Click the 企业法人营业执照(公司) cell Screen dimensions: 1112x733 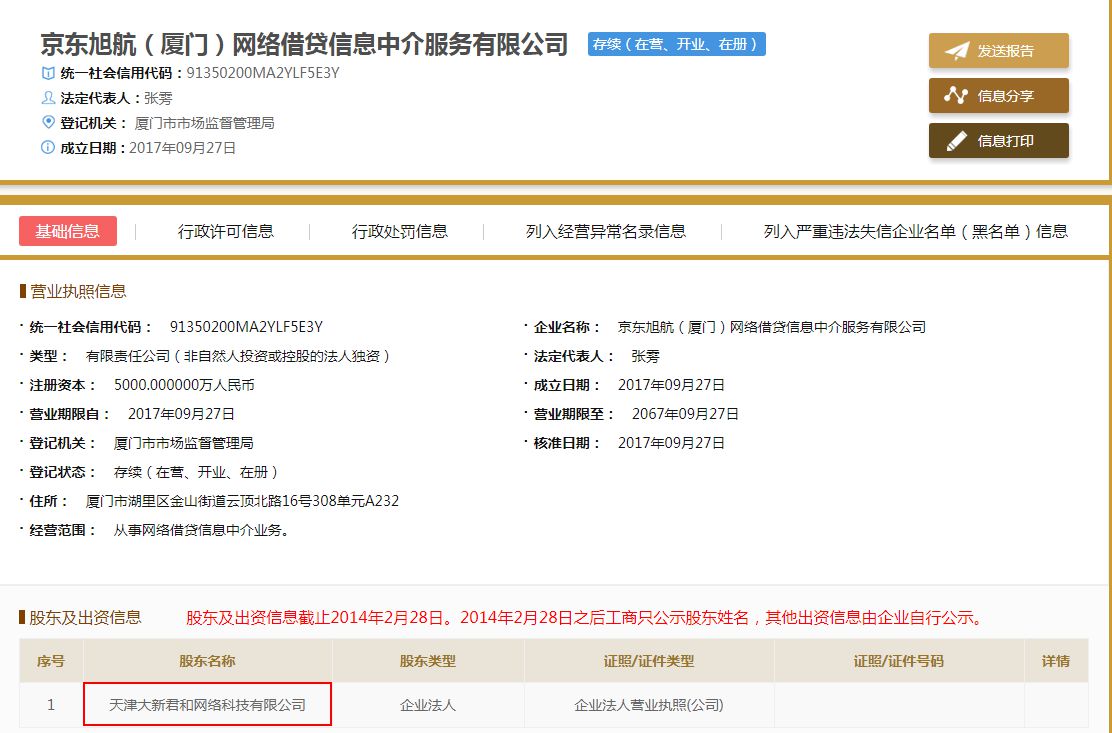[649, 705]
